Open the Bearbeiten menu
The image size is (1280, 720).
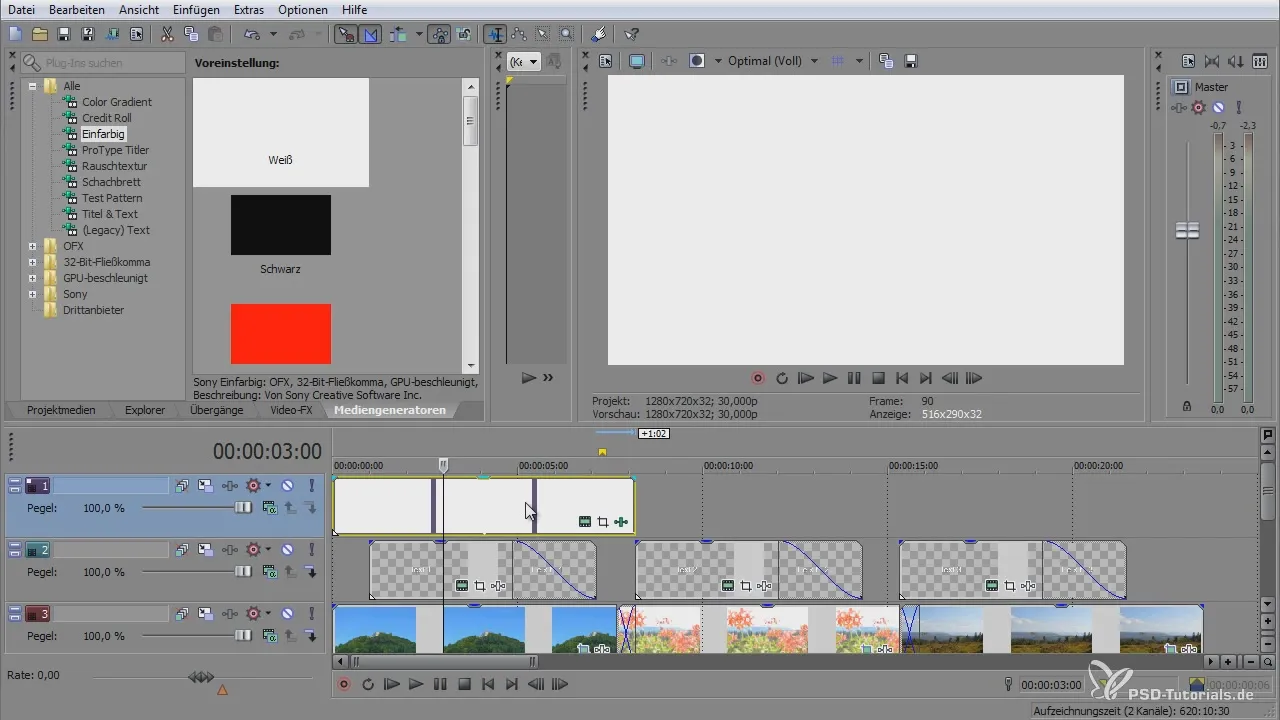click(77, 9)
